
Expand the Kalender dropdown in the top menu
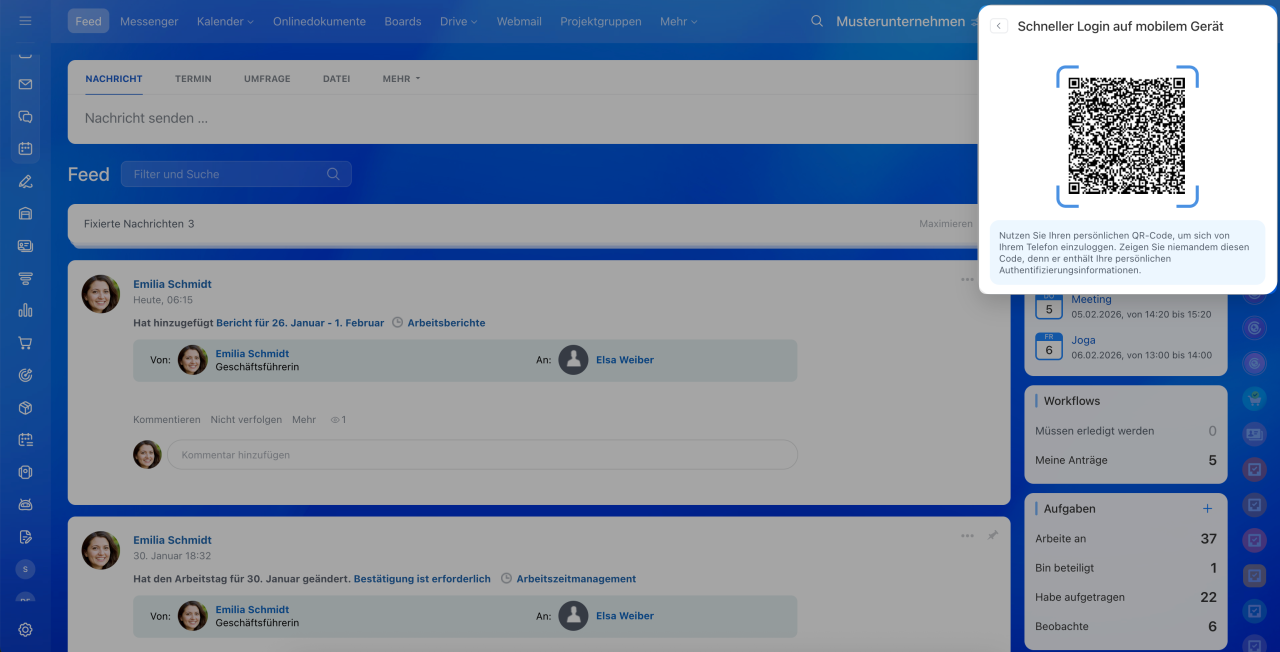point(225,21)
